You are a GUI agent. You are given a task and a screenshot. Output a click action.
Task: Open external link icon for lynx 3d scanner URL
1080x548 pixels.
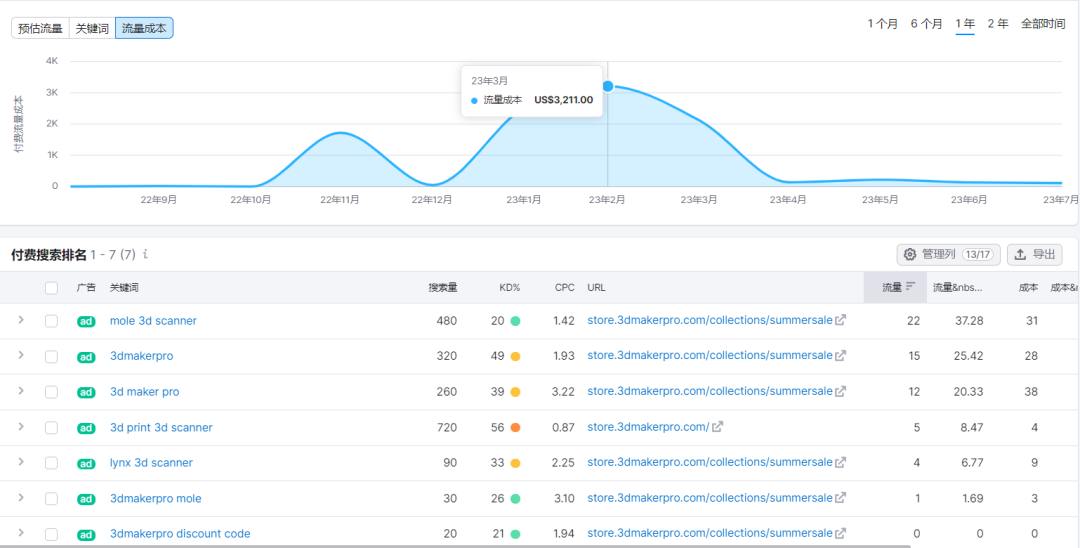841,463
